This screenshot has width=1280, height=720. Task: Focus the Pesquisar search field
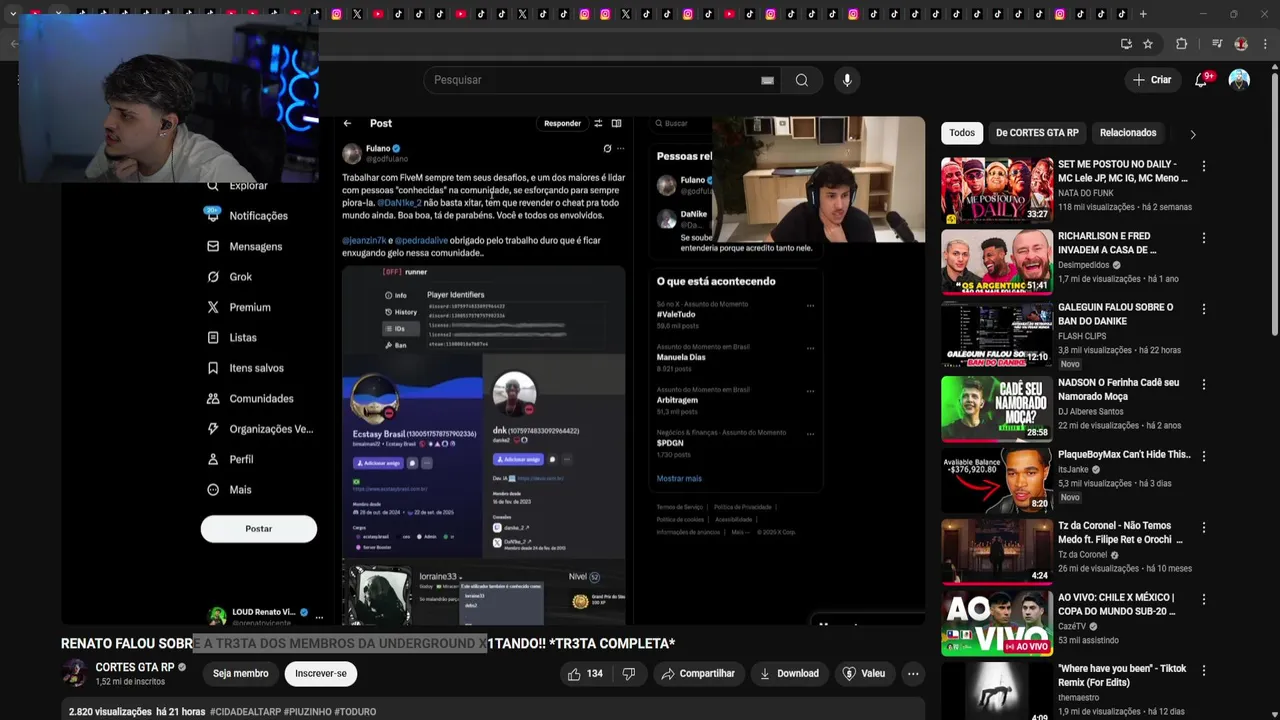click(x=600, y=80)
